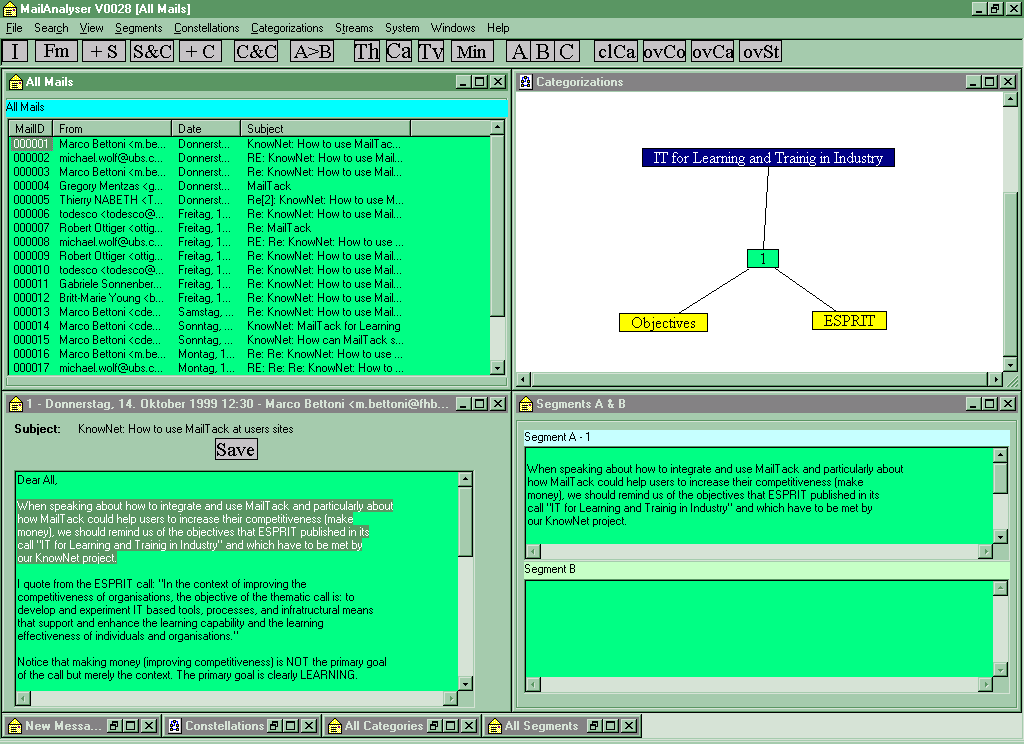Click the 'C' toolbar button
The height and width of the screenshot is (744, 1024).
(567, 51)
